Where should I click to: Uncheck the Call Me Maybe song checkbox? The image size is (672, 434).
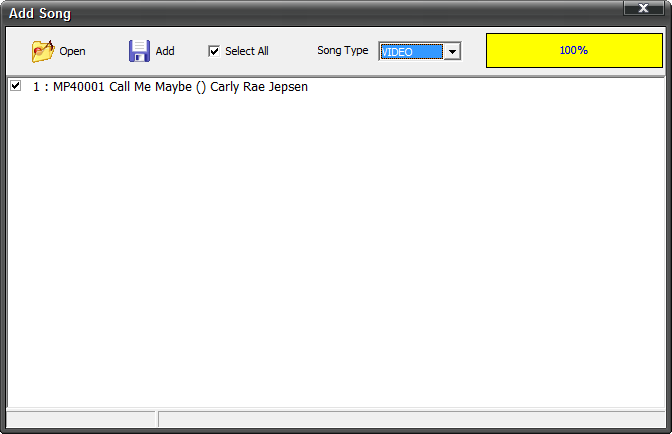[x=15, y=86]
